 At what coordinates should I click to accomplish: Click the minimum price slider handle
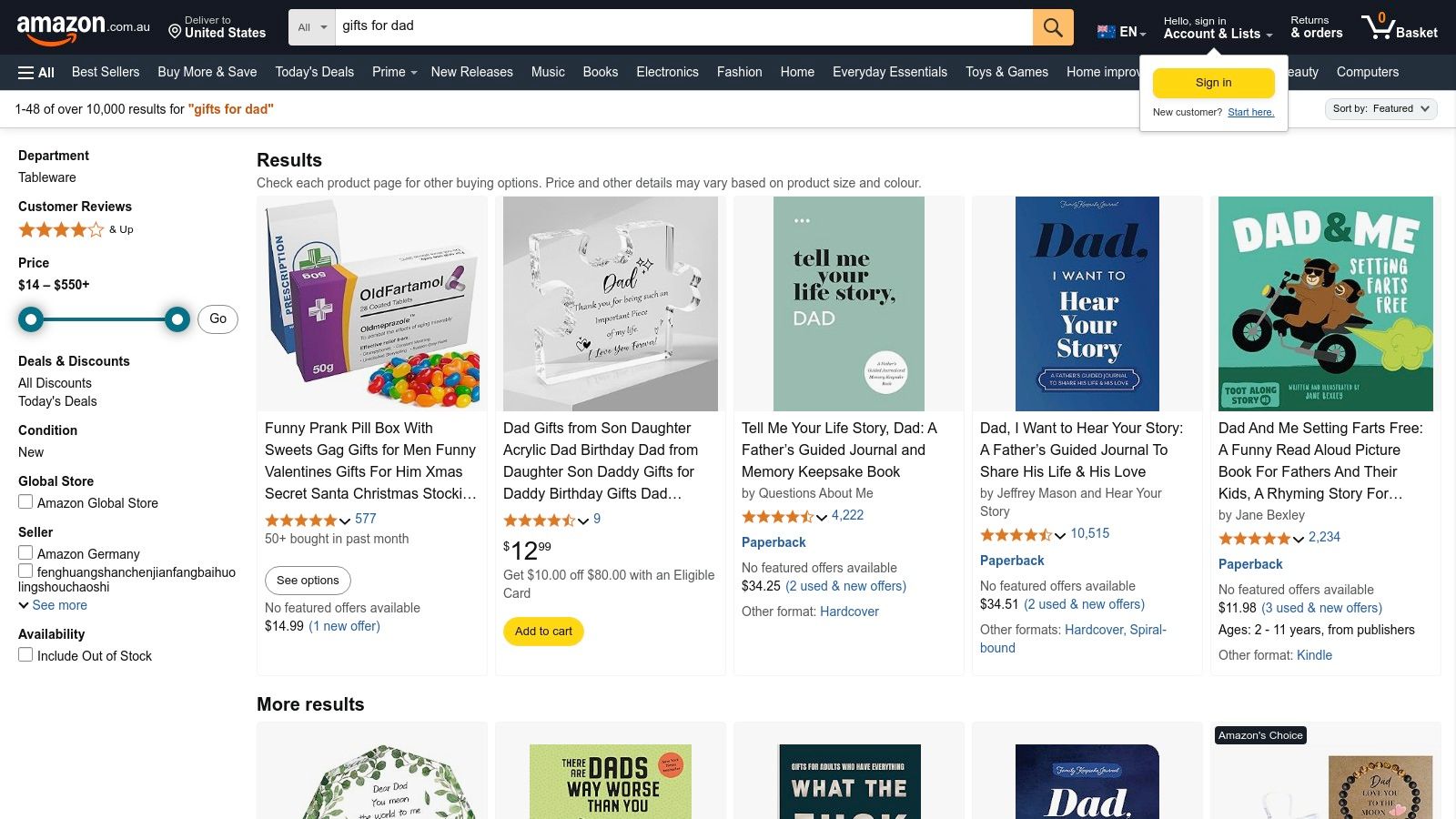[x=31, y=319]
